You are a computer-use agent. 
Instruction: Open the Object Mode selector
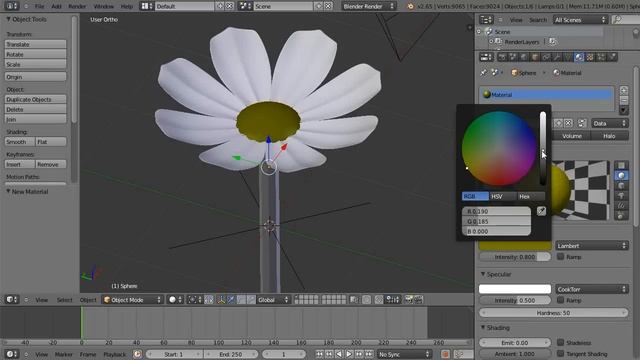tap(132, 300)
